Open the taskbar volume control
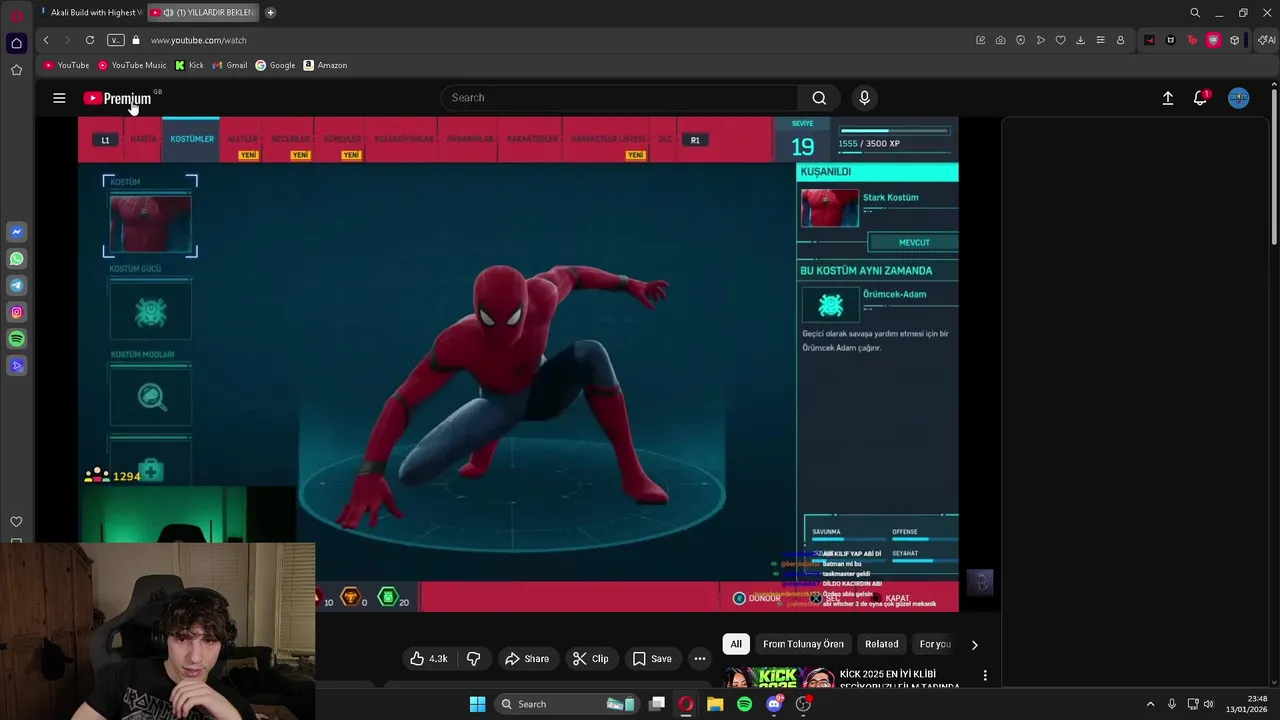This screenshot has height=720, width=1280. pos(1208,704)
